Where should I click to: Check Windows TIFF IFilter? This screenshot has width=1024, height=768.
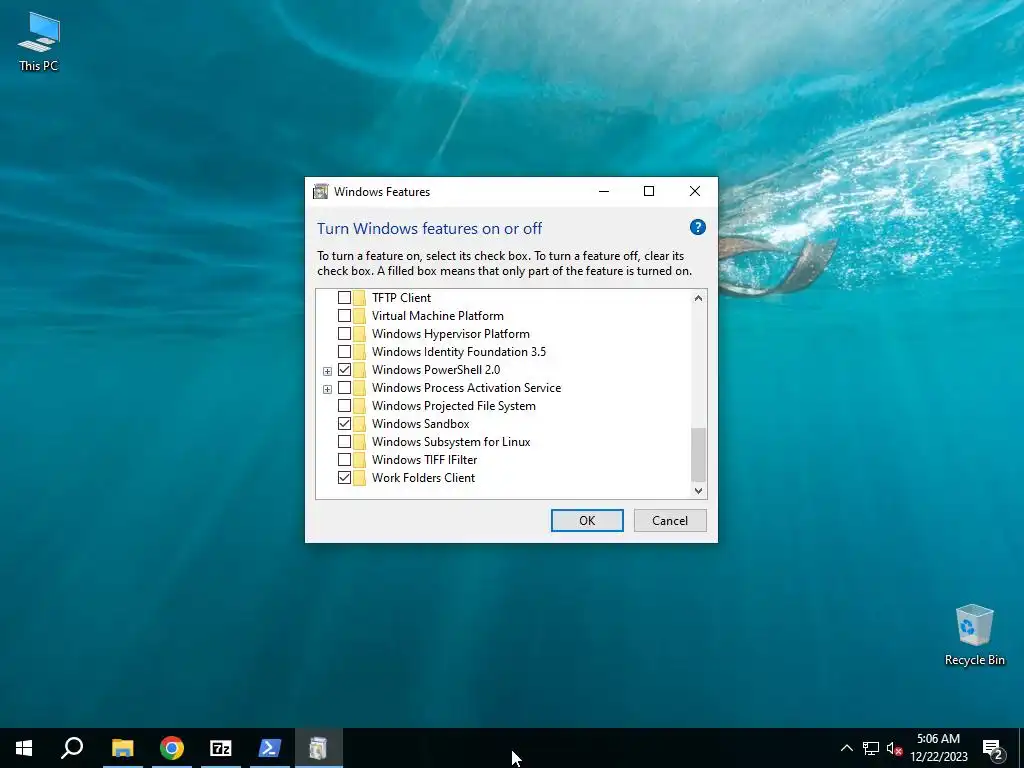pyautogui.click(x=344, y=460)
